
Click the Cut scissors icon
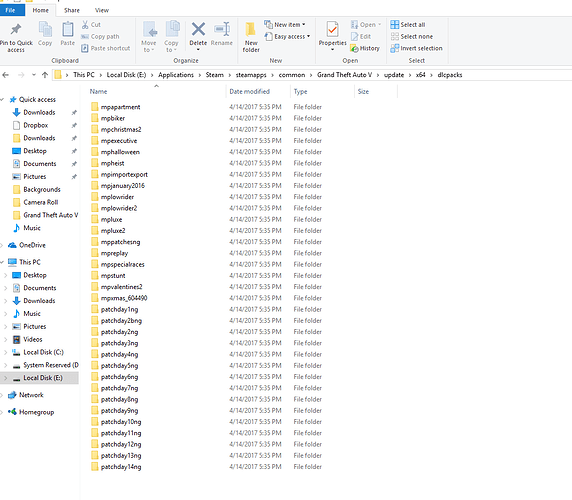click(x=85, y=25)
